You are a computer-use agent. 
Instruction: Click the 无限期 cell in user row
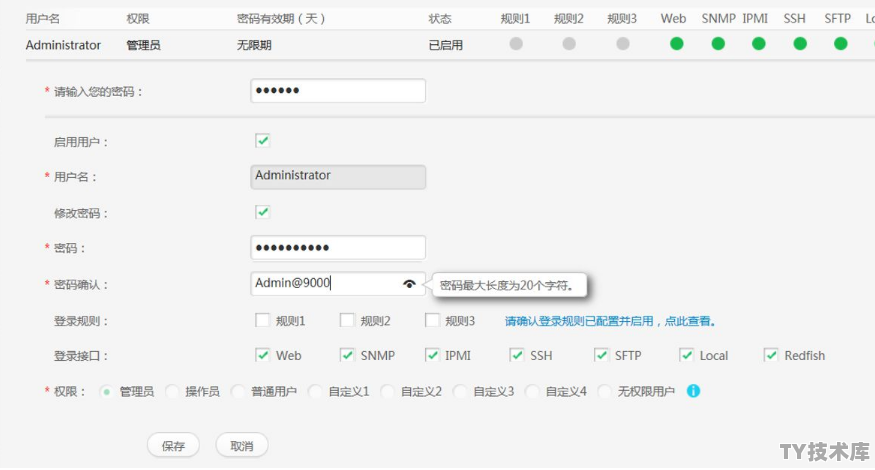click(254, 45)
